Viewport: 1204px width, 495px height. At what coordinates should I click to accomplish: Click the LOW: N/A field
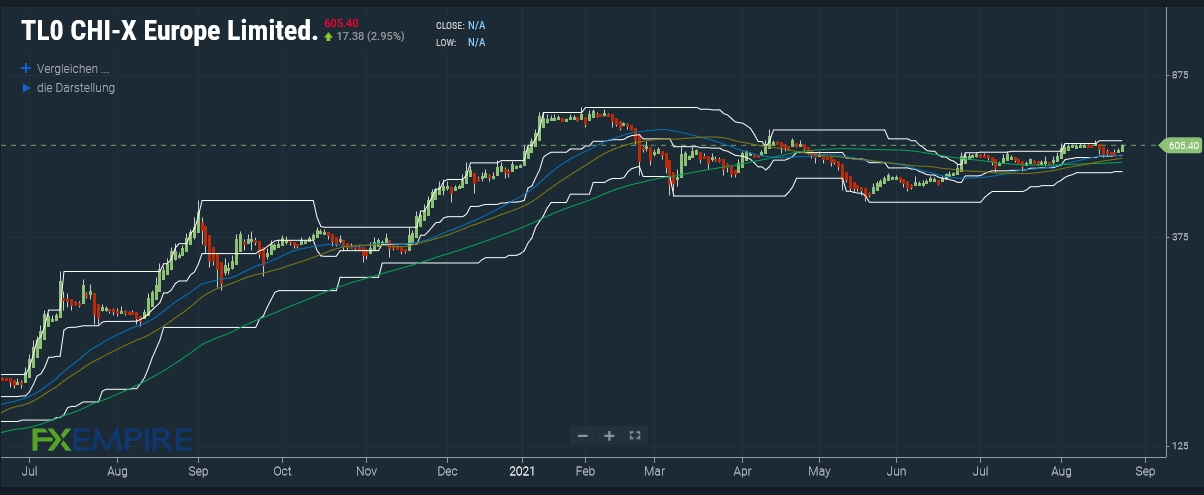click(x=460, y=42)
